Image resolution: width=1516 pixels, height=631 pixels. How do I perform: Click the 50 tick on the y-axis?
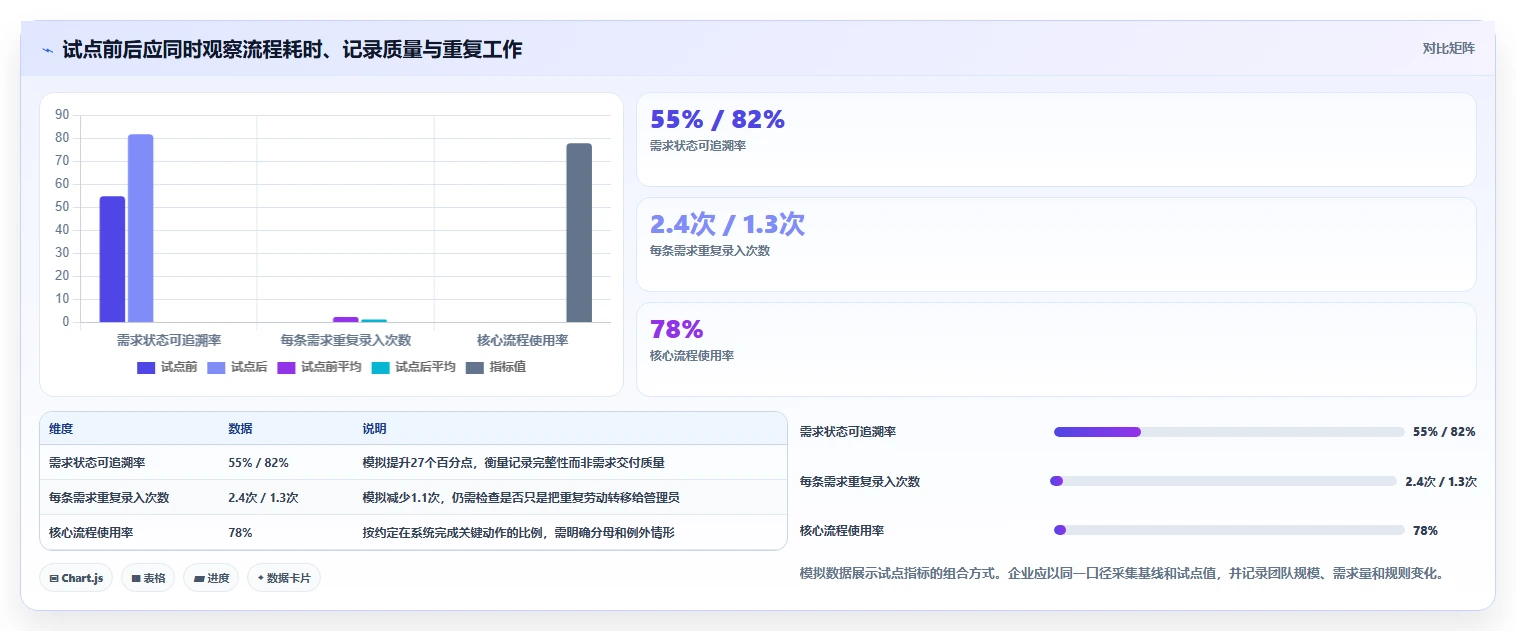(x=62, y=207)
